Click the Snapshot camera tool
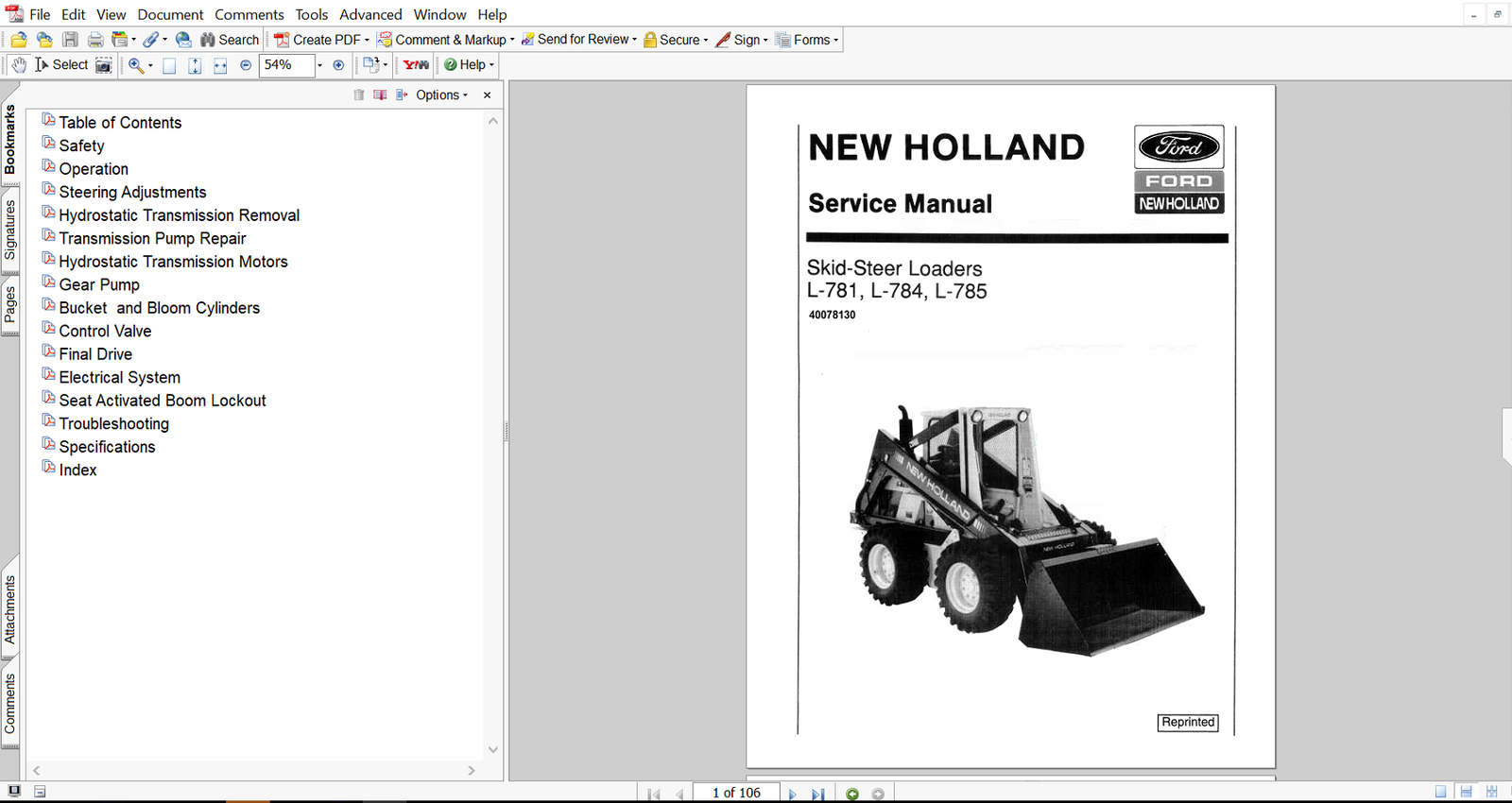1512x803 pixels. point(104,65)
